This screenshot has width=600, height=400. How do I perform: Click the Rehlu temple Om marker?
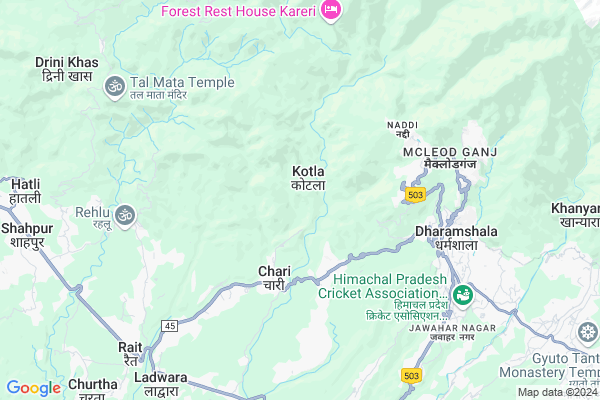[125, 216]
